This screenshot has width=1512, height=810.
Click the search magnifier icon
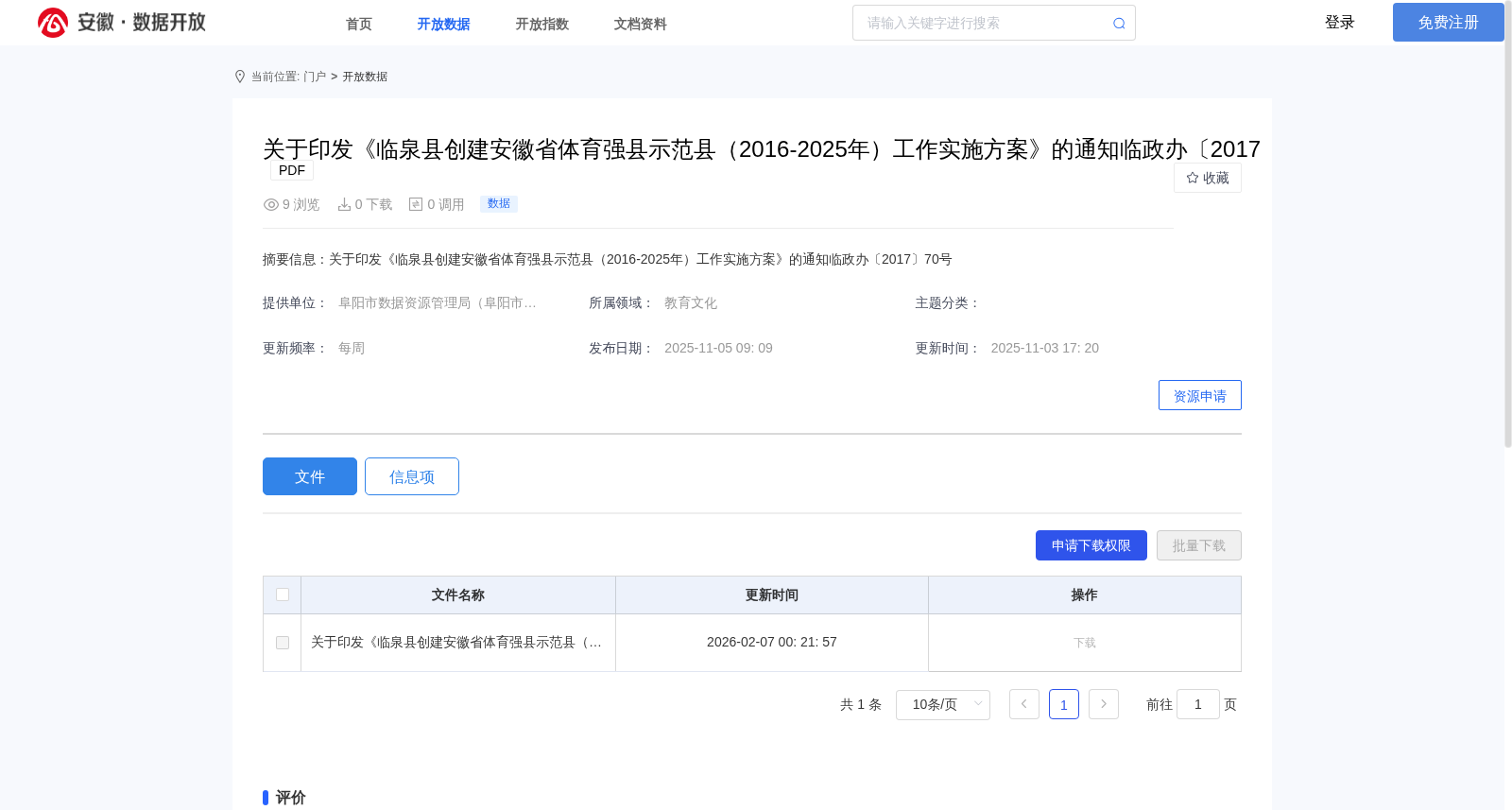point(1119,24)
